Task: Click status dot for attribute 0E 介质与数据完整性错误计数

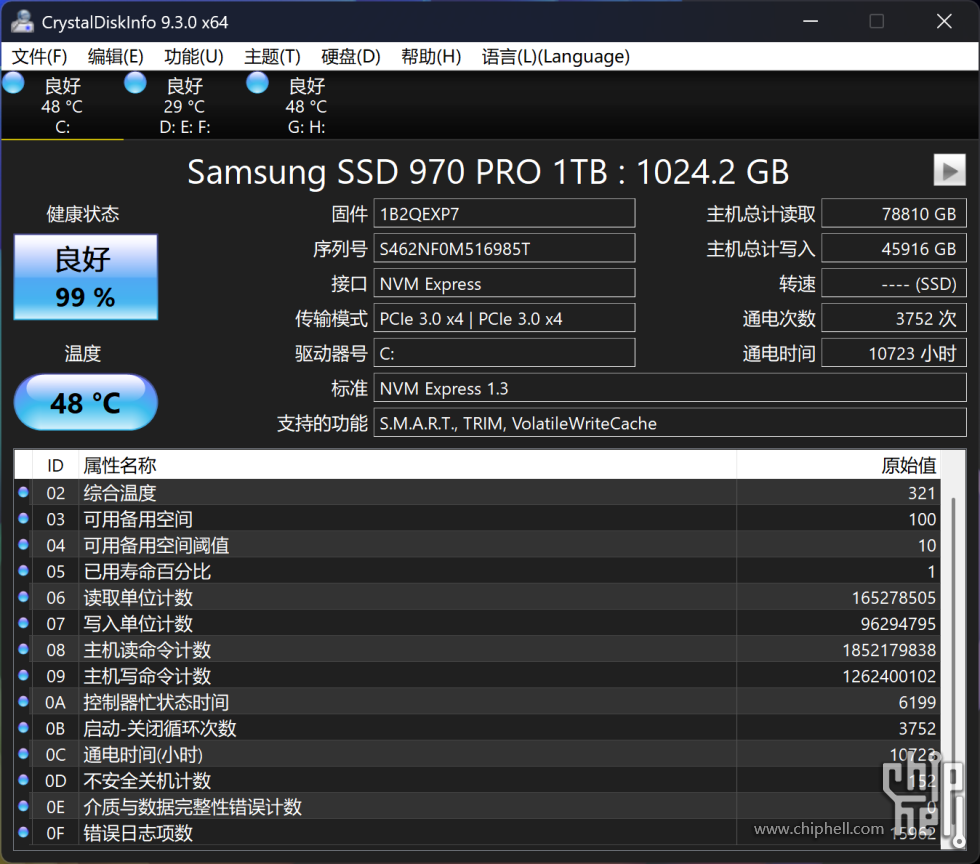Action: (x=23, y=806)
